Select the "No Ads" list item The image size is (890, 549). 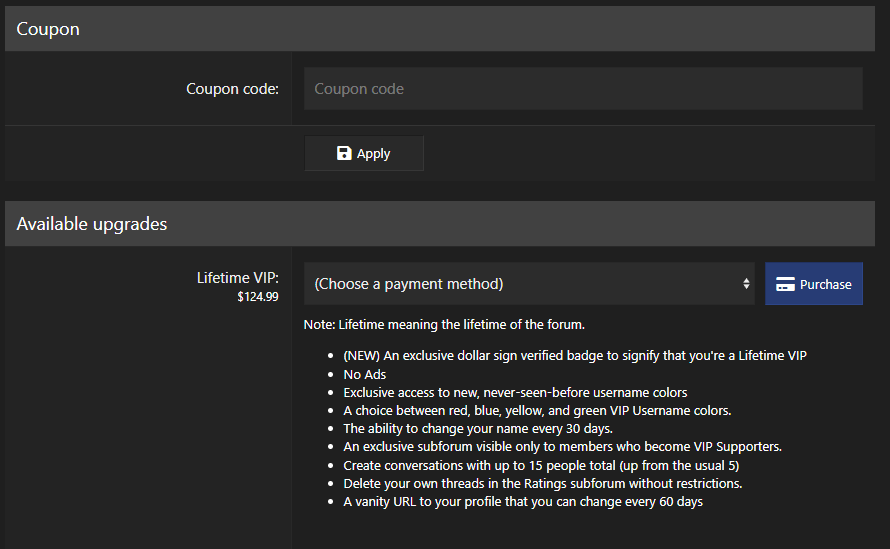(x=364, y=374)
